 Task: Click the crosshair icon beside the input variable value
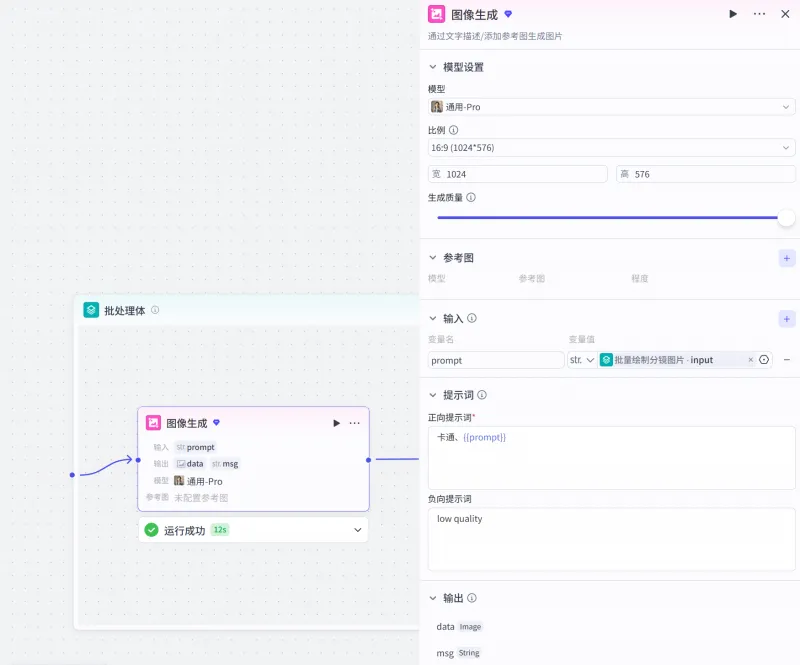point(762,360)
